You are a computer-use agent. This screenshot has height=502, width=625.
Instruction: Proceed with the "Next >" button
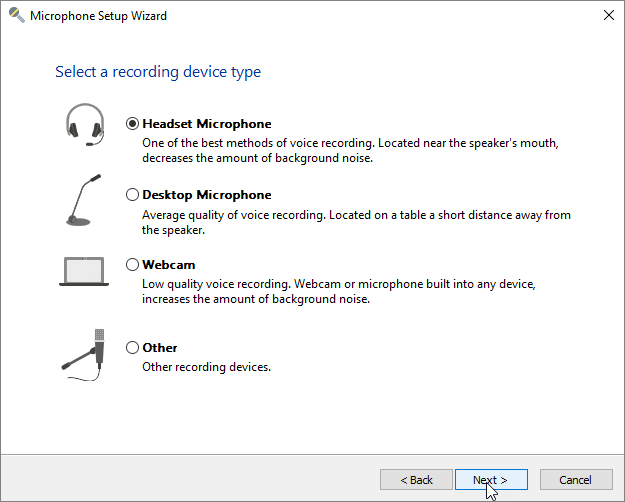tap(491, 480)
